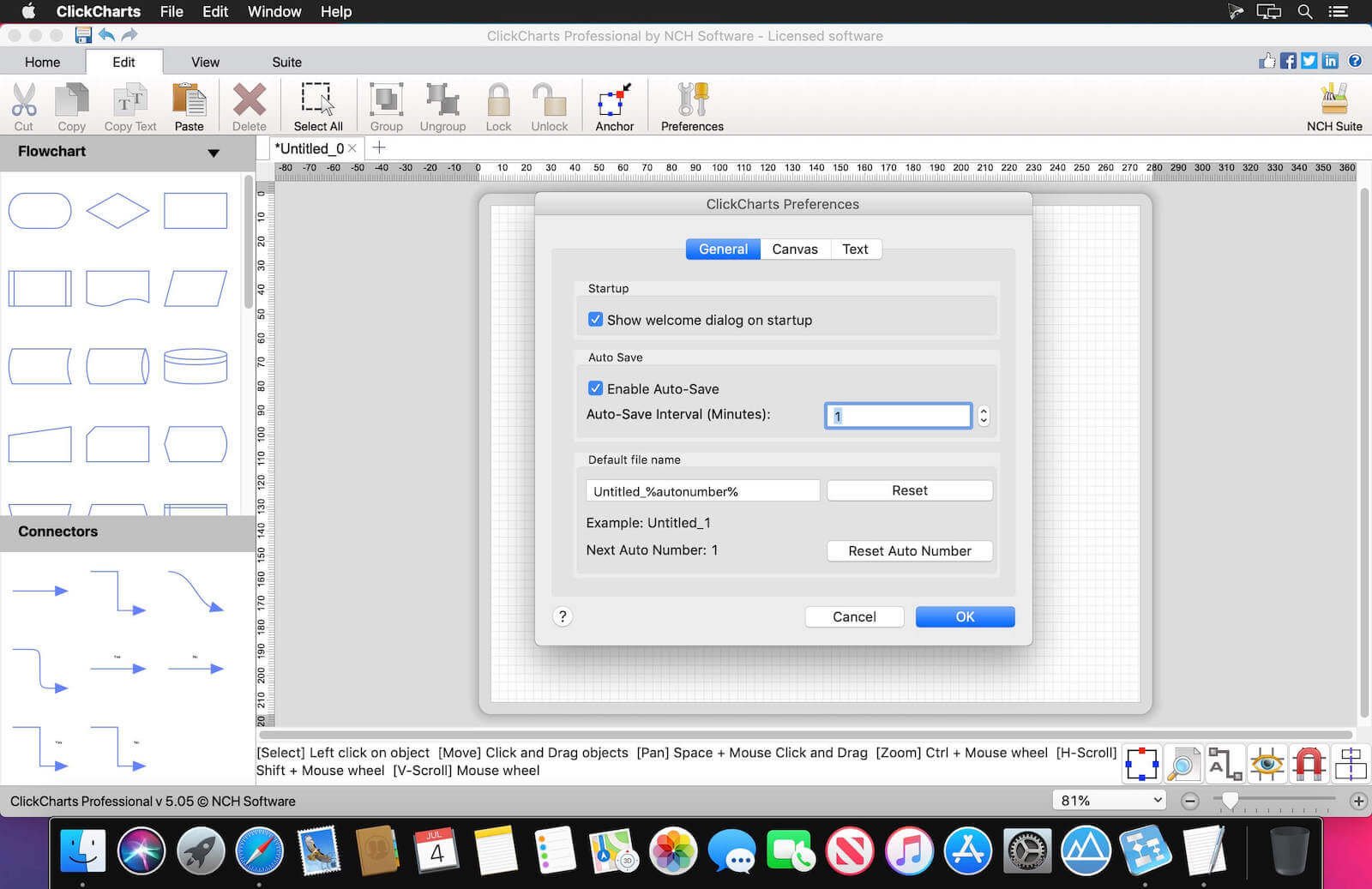The image size is (1372, 889).
Task: Pick the diamond decision shape
Action: point(117,211)
